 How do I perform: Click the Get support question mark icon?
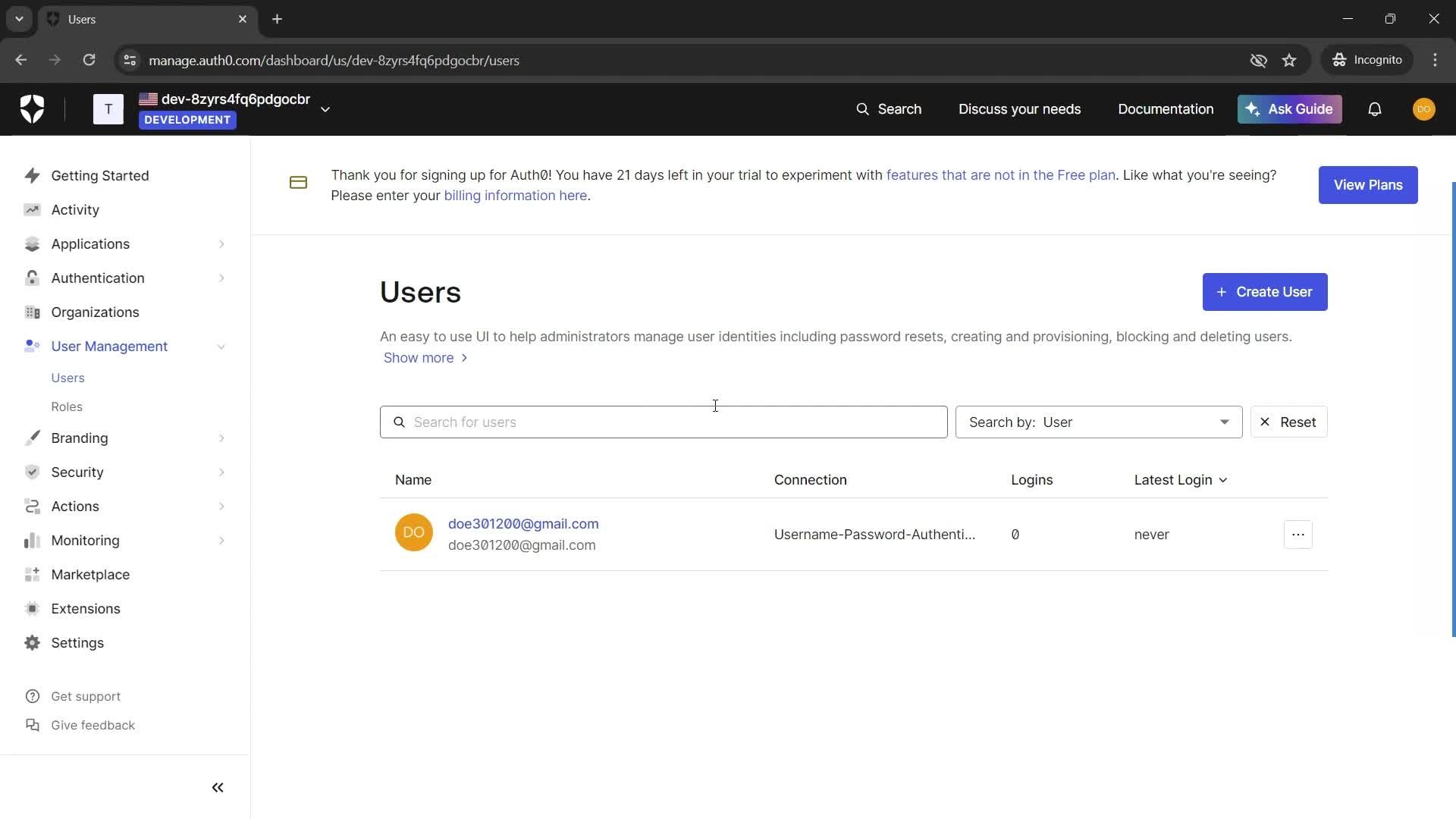tap(32, 696)
